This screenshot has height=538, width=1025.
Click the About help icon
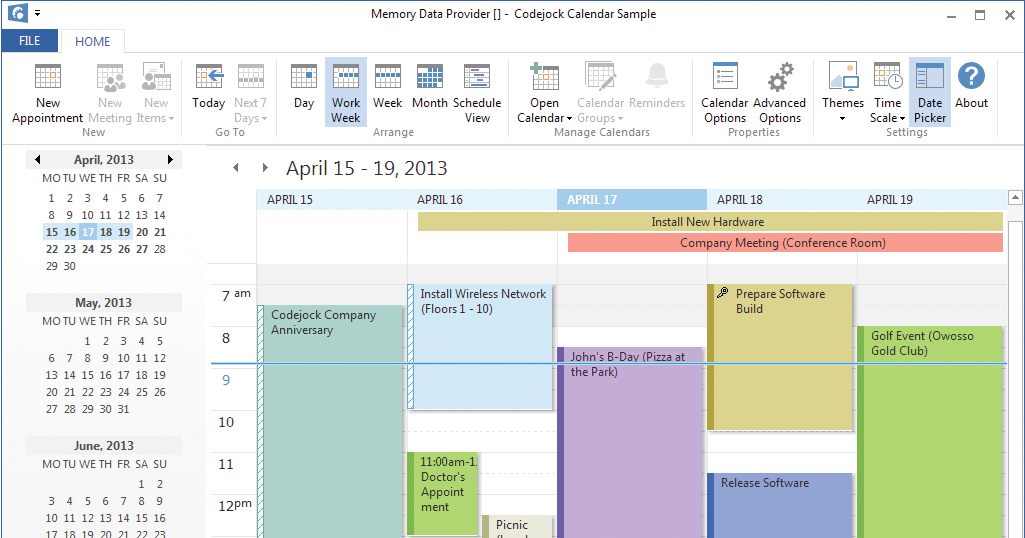pos(971,78)
